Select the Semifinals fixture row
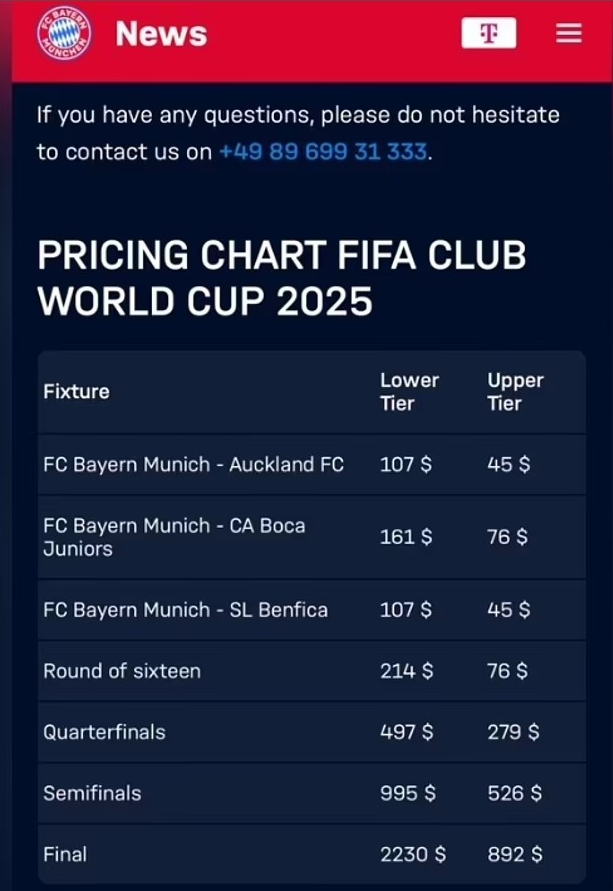This screenshot has height=891, width=613. point(311,793)
